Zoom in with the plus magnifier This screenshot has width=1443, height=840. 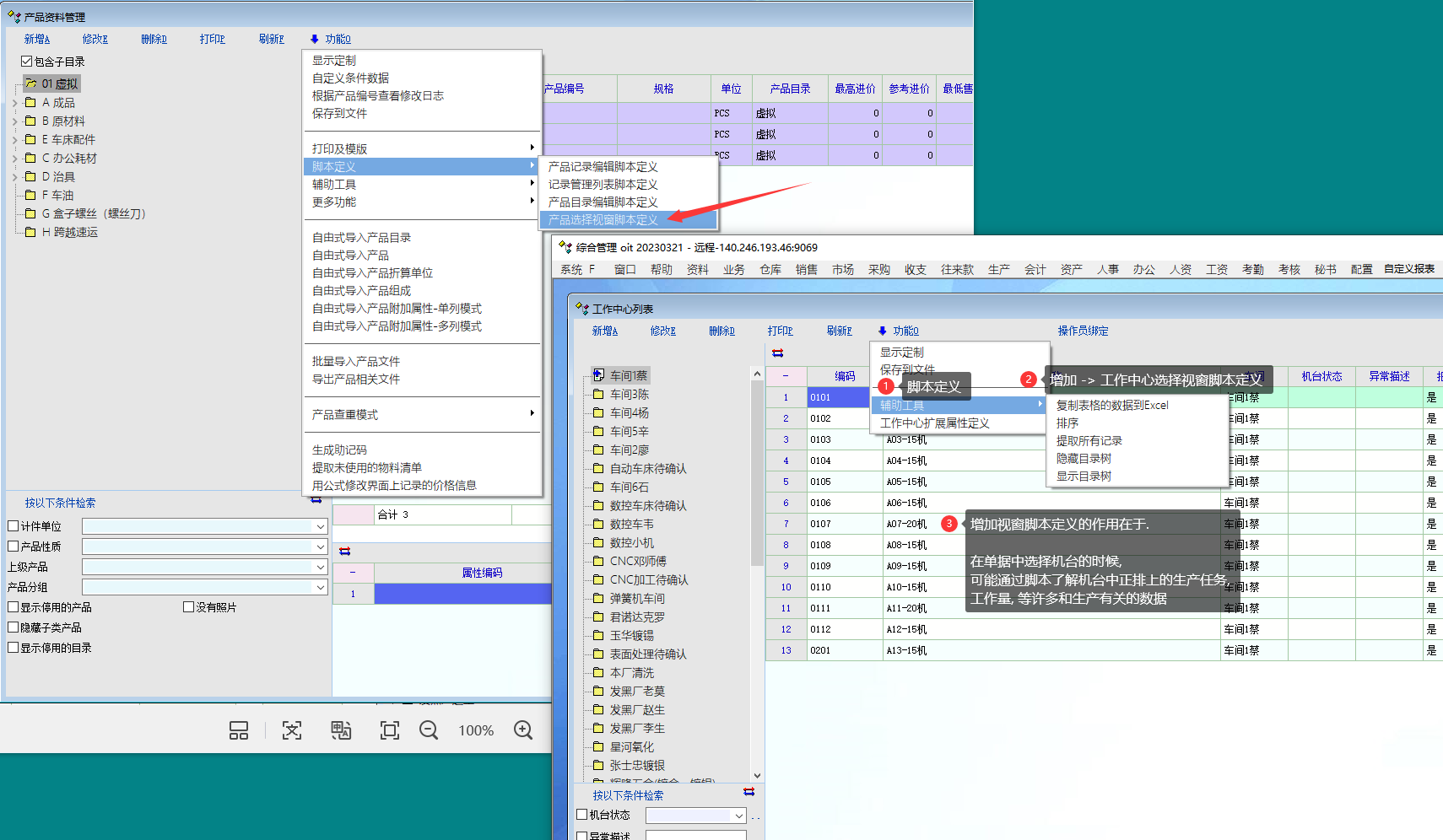(523, 730)
